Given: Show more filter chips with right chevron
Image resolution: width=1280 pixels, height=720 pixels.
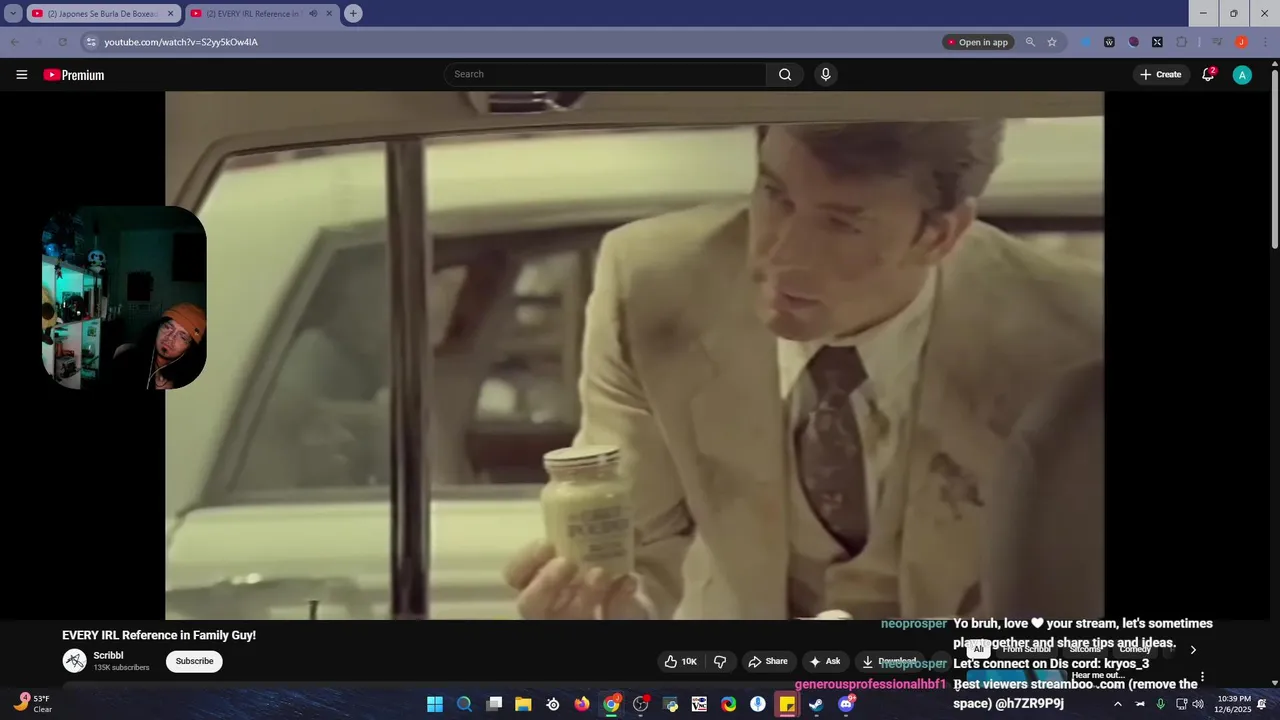Looking at the screenshot, I should [1192, 650].
